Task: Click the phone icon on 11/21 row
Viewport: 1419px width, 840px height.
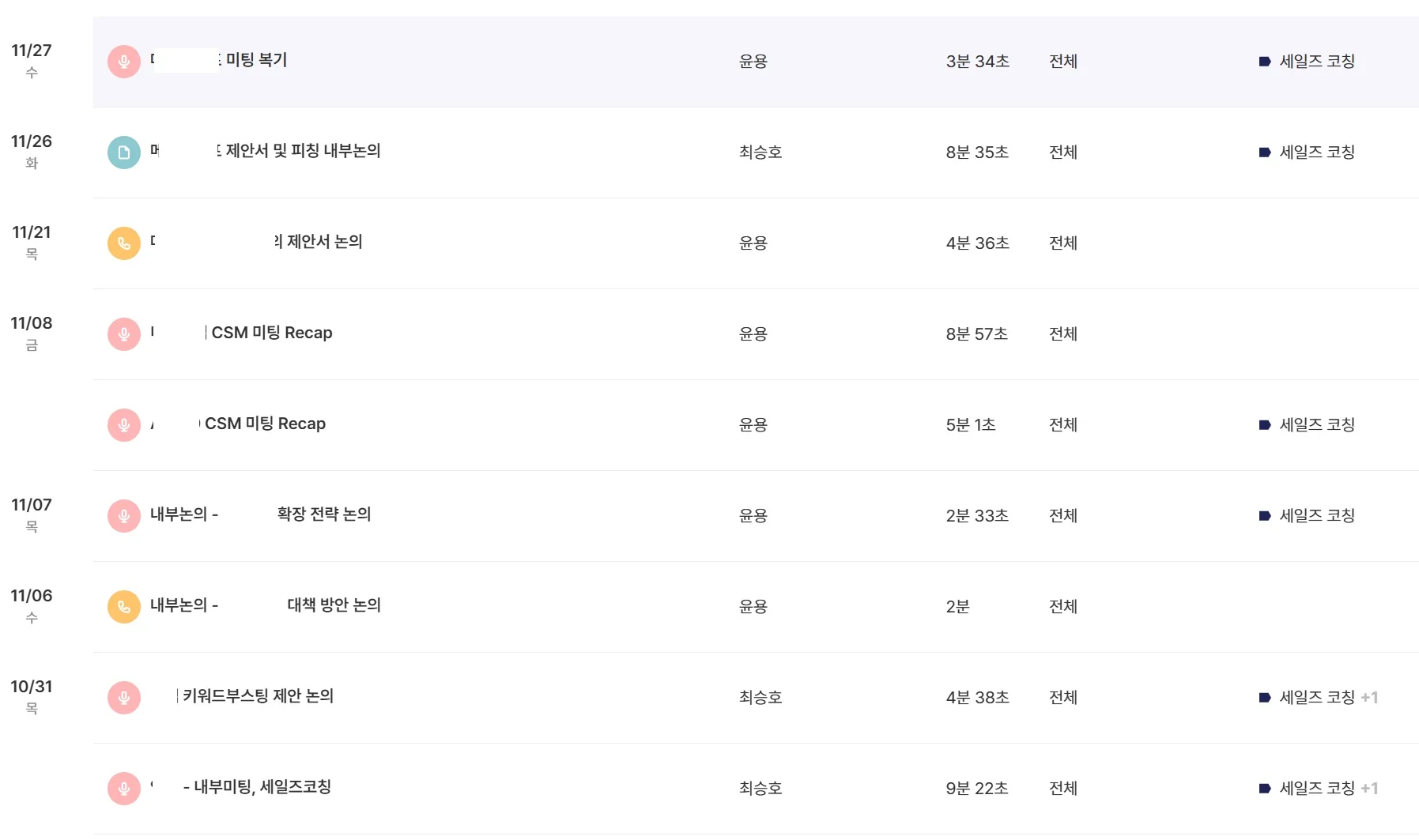Action: click(124, 243)
